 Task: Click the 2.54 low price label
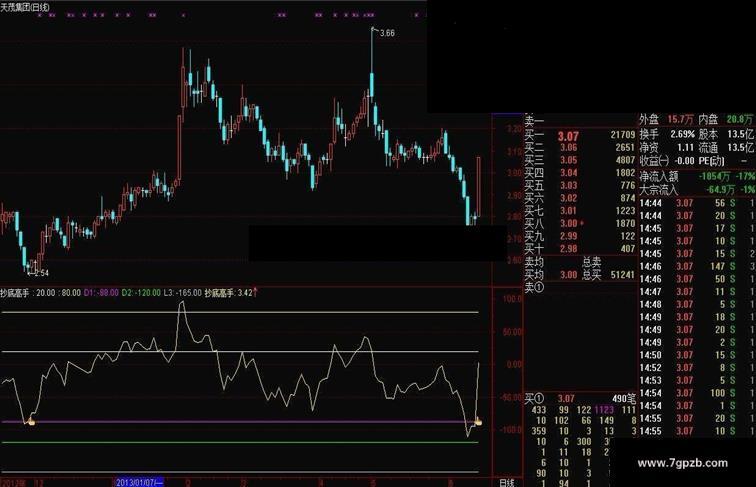pos(41,273)
